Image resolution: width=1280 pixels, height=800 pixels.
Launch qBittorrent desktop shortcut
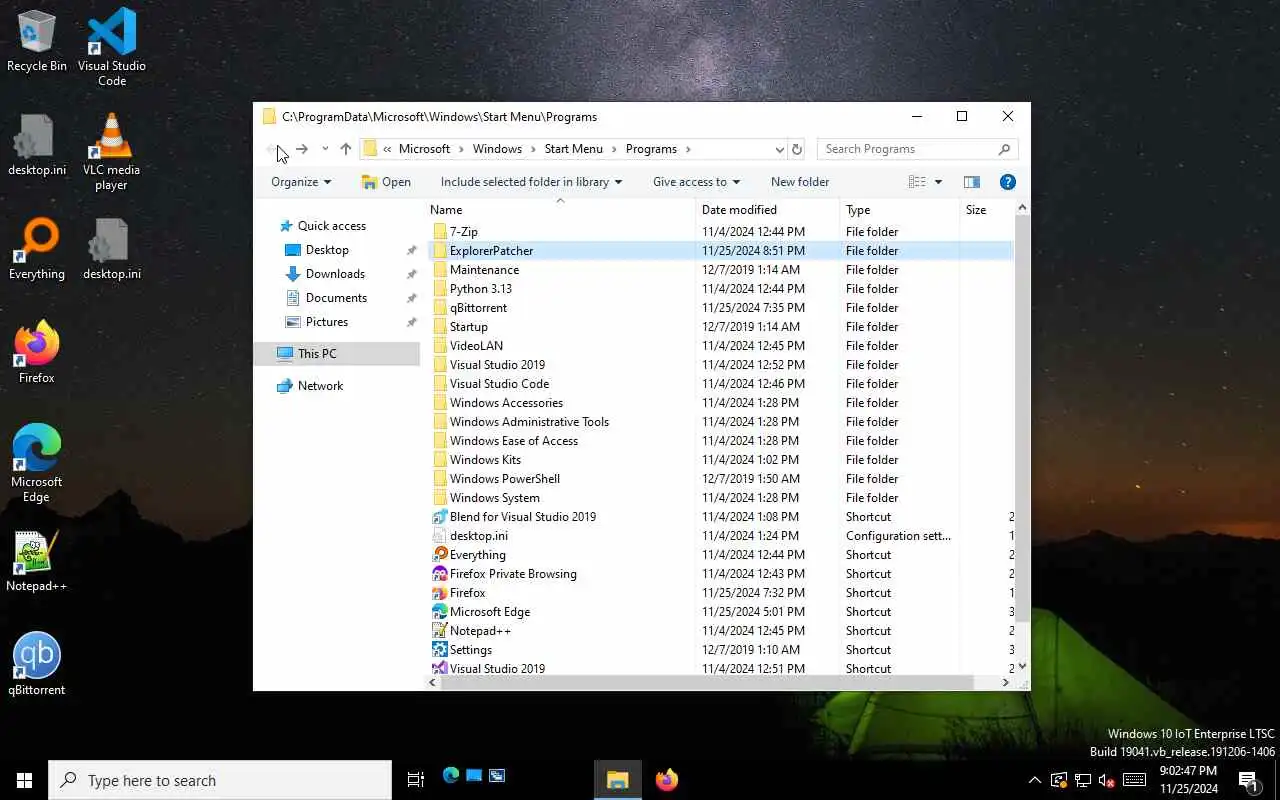(37, 664)
